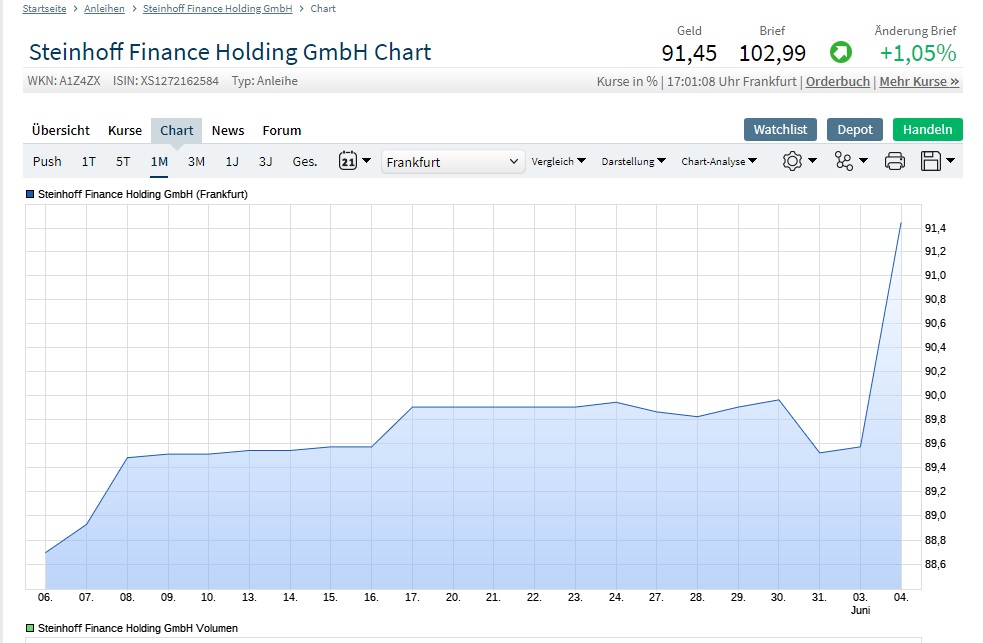Open the Frankfurt exchange dropdown
The image size is (983, 643).
point(452,161)
